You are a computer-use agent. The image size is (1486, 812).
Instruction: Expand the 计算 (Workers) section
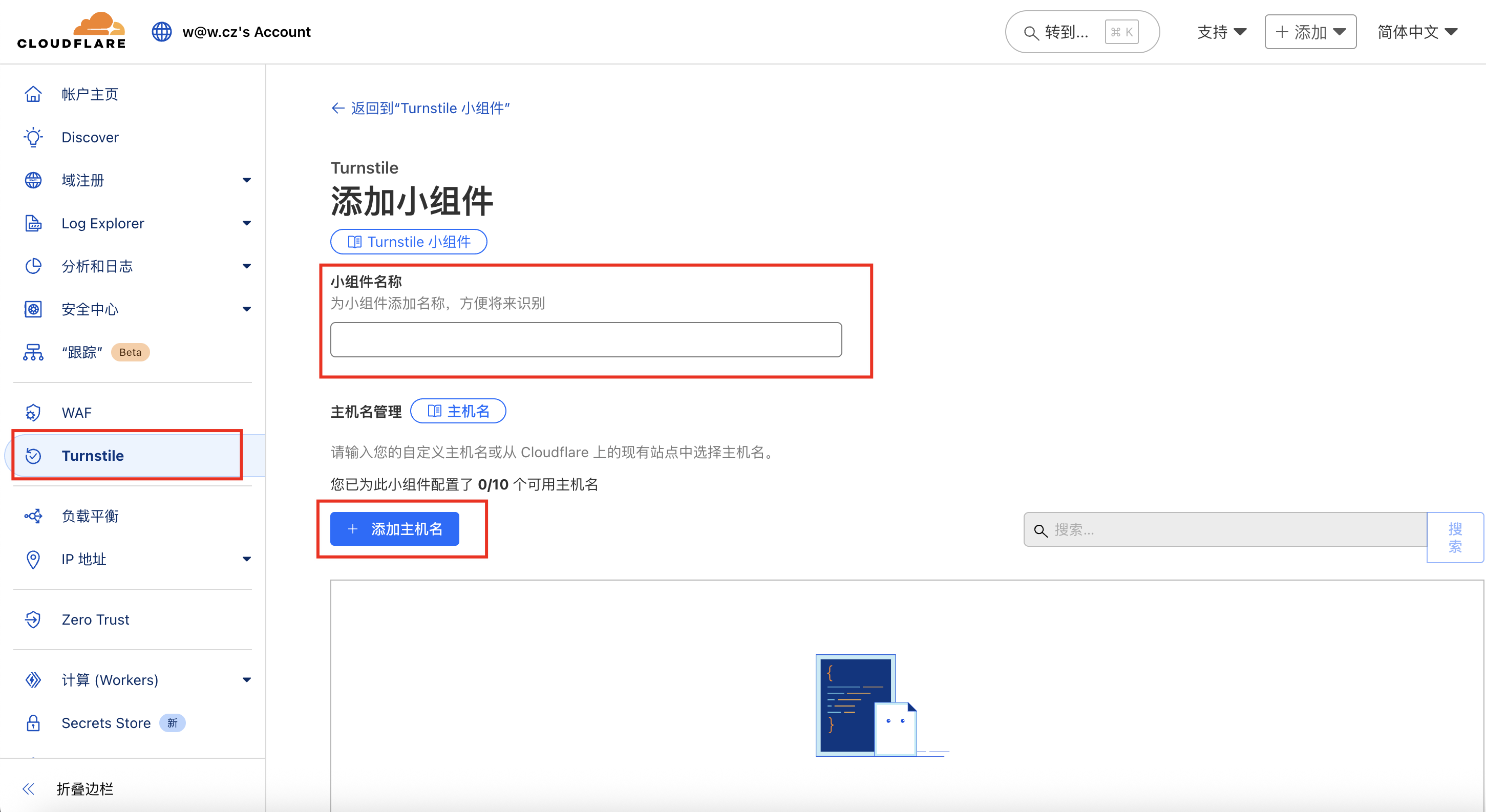246,680
